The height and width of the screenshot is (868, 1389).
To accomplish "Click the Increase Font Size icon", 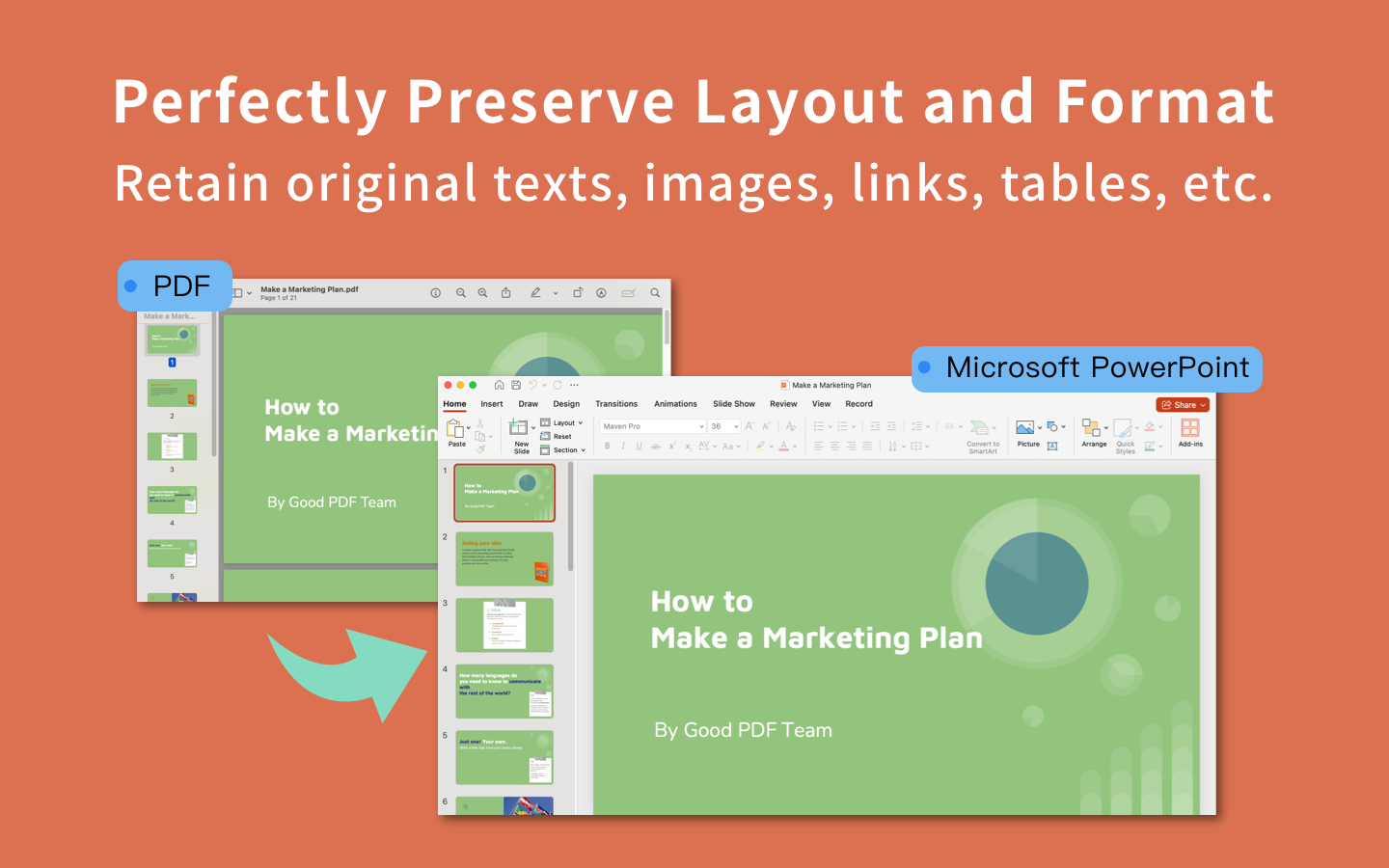I will coord(749,426).
